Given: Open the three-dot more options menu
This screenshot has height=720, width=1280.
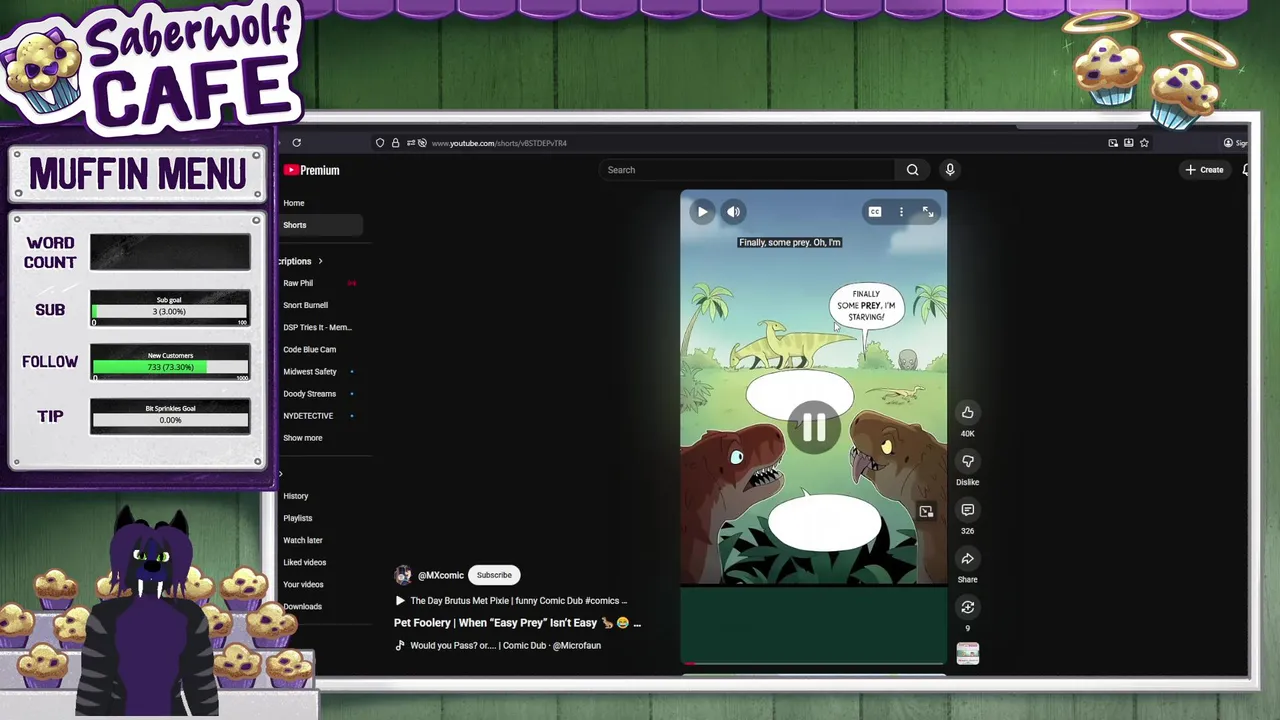Looking at the screenshot, I should tap(901, 211).
